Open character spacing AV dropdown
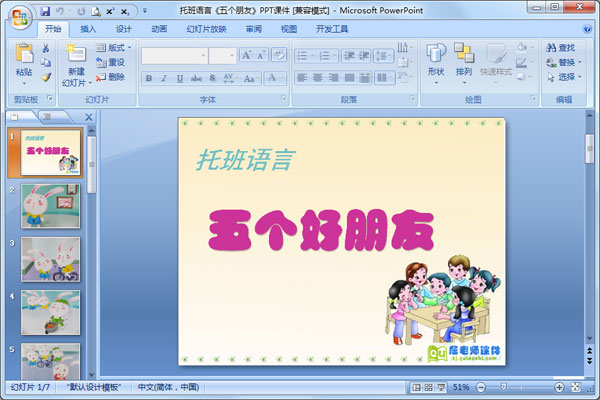This screenshot has width=600, height=400. [x=230, y=78]
